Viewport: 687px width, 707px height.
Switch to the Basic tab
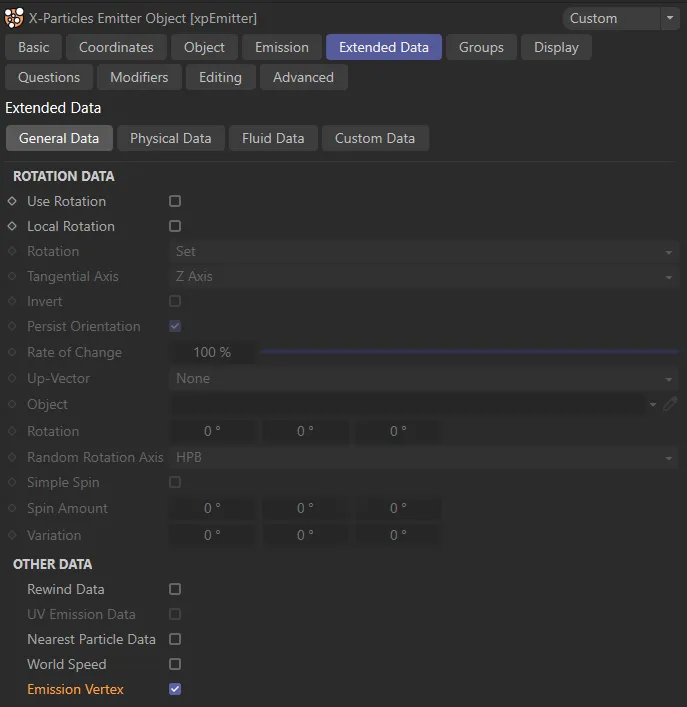(x=33, y=47)
